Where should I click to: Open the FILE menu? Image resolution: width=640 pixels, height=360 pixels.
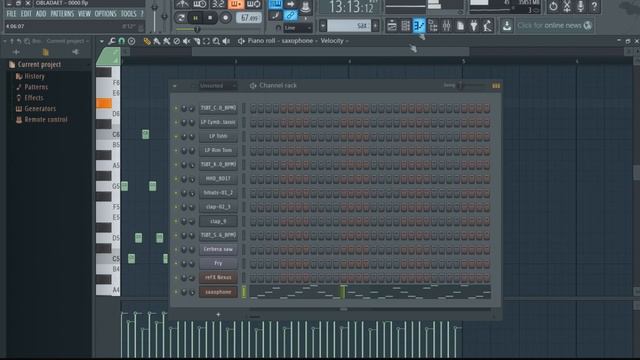[11, 14]
